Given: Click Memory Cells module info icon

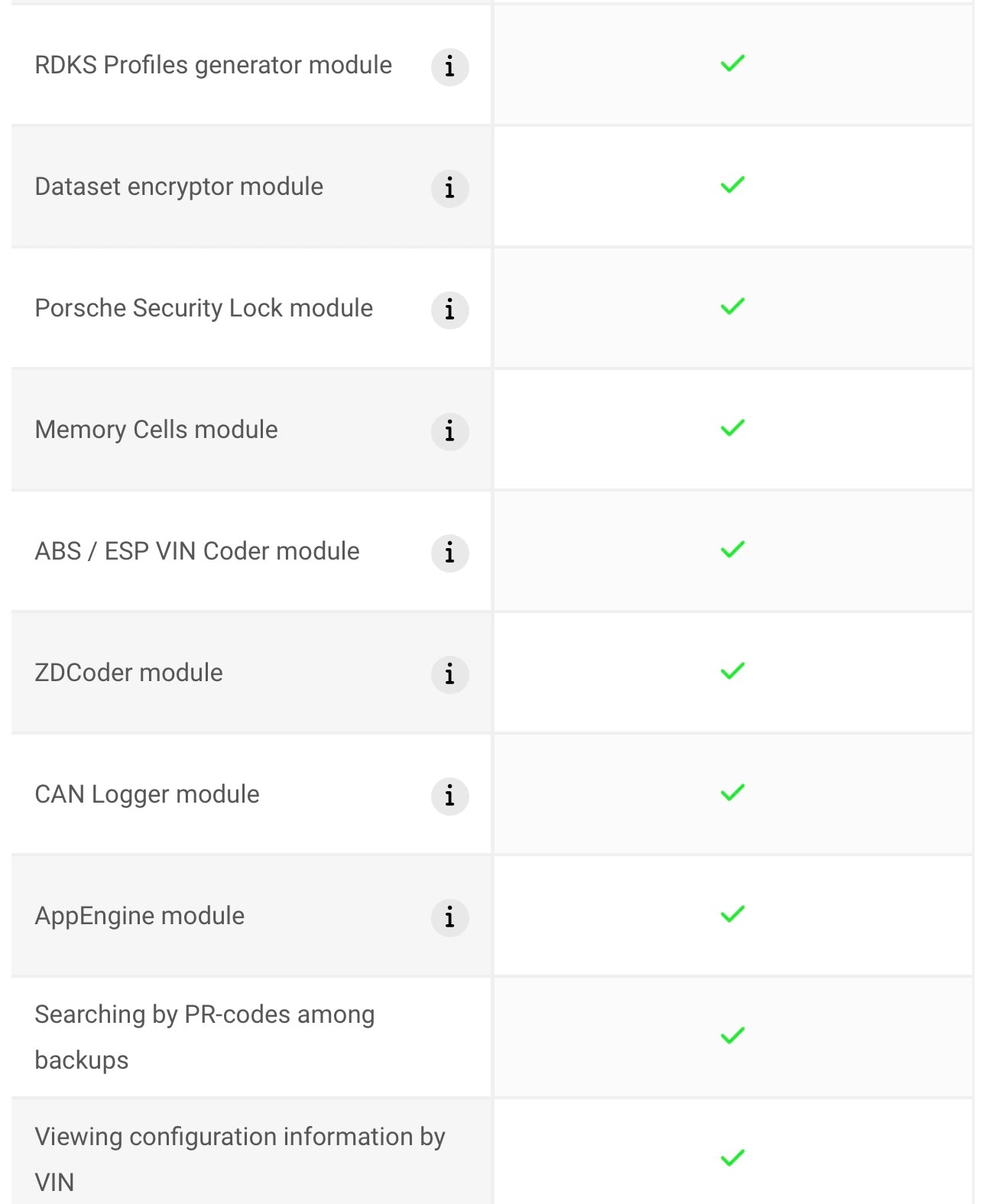Looking at the screenshot, I should pyautogui.click(x=449, y=431).
